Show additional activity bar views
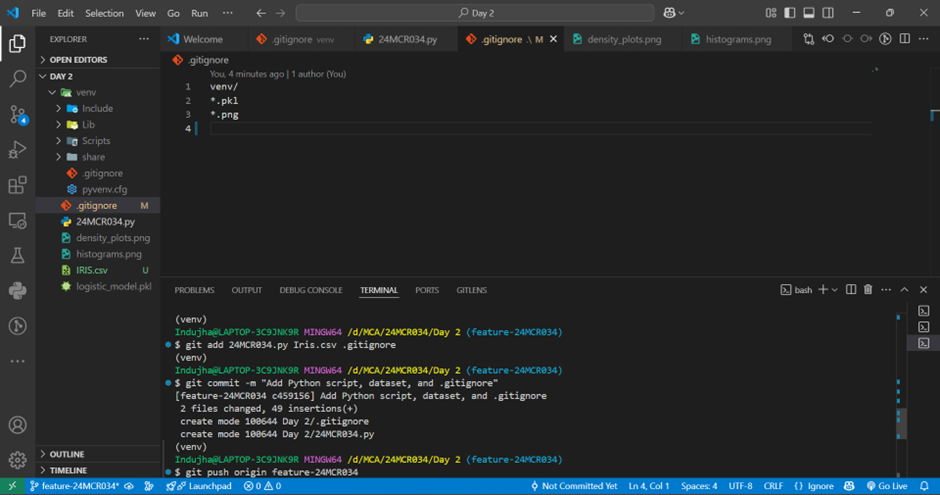 (17, 361)
